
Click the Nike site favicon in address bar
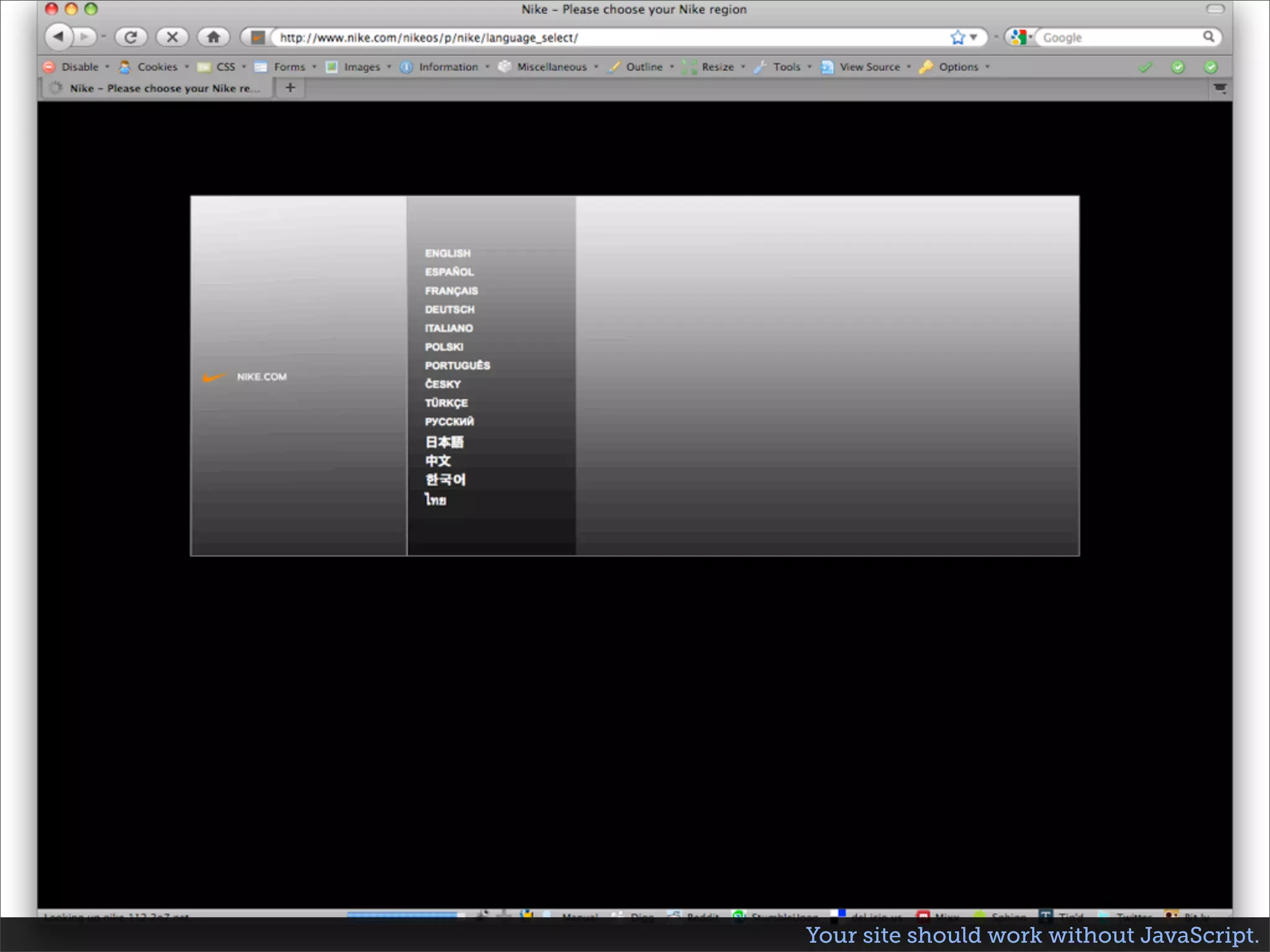(258, 37)
